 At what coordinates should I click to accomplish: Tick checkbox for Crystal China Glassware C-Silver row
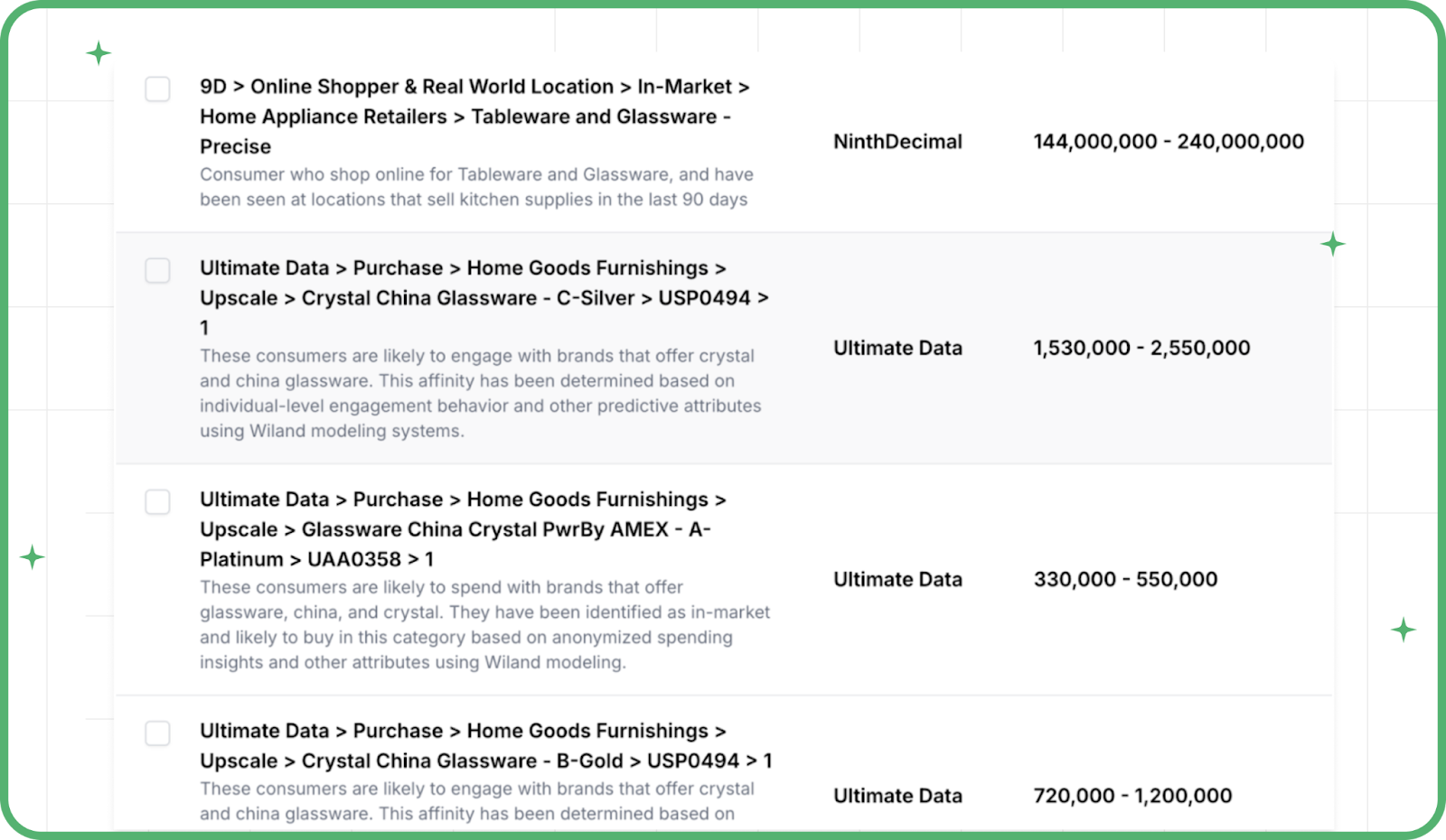pos(157,270)
